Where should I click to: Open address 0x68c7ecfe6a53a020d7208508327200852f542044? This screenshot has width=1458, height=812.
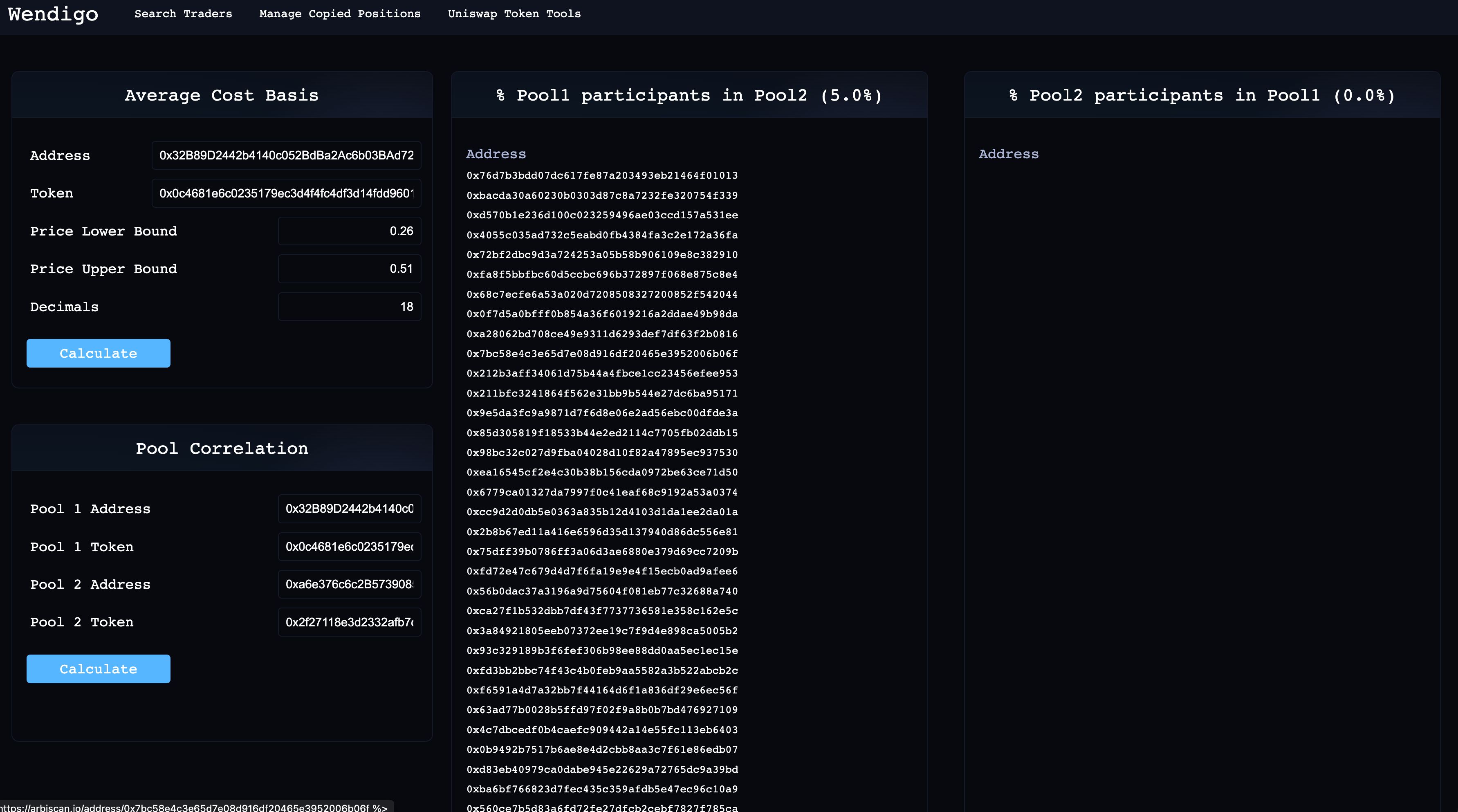coord(602,294)
